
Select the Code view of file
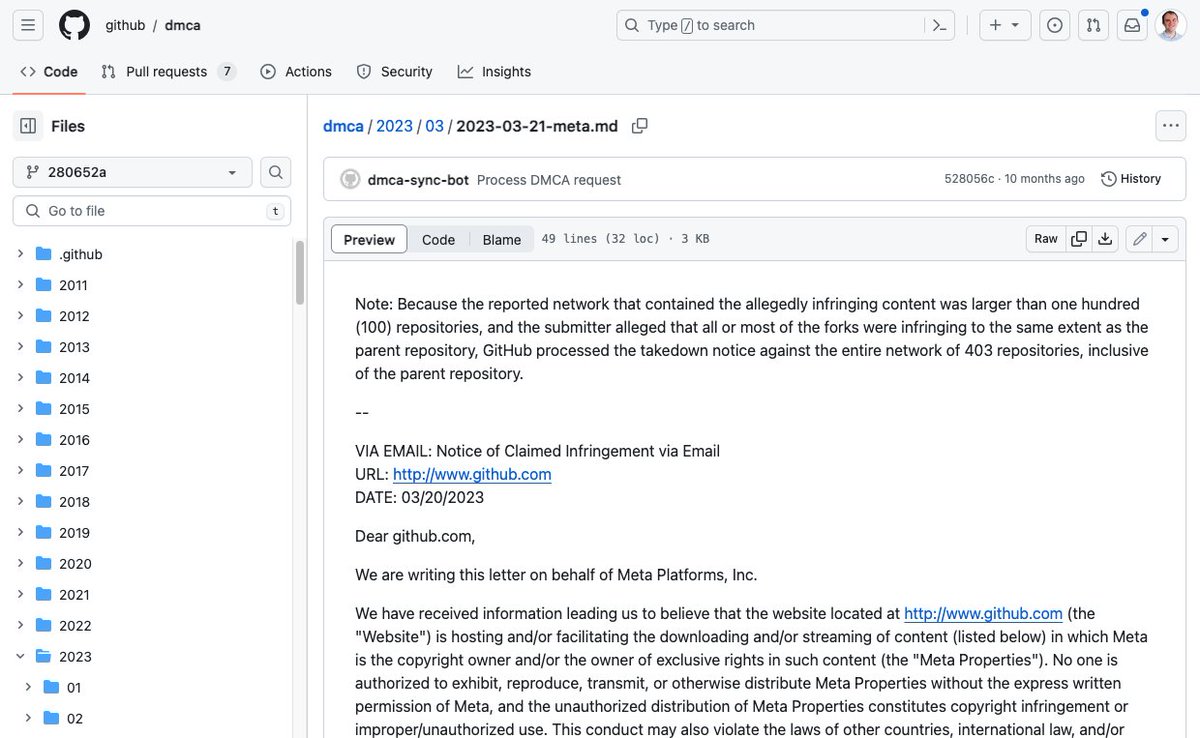pos(438,239)
